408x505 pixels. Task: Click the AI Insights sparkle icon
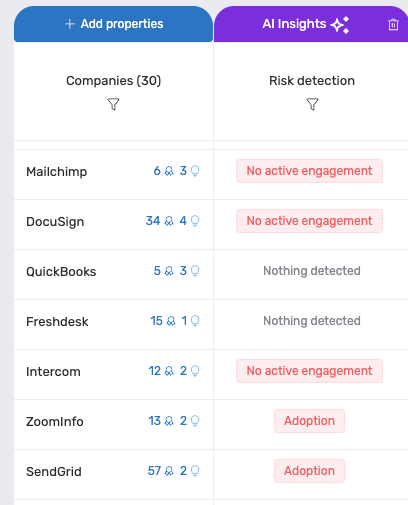pos(340,25)
